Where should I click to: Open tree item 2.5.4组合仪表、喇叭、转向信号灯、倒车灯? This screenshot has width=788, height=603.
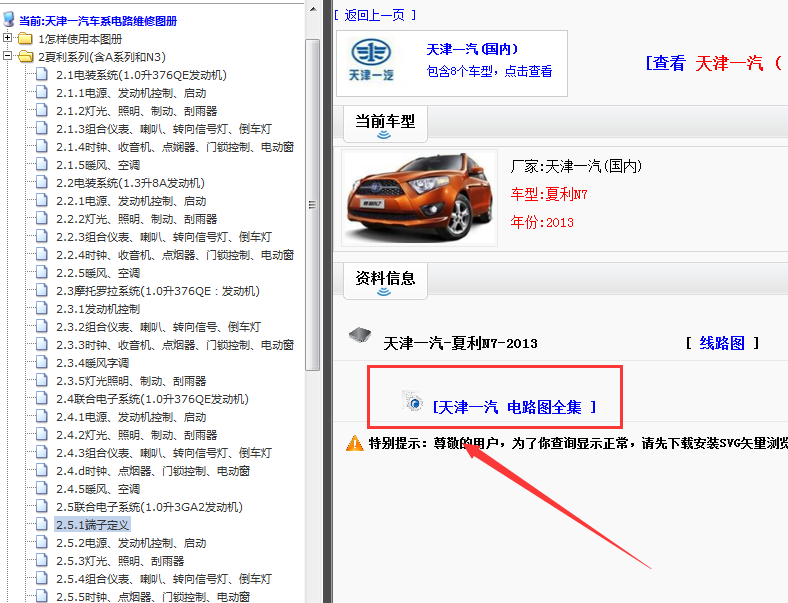coord(164,579)
